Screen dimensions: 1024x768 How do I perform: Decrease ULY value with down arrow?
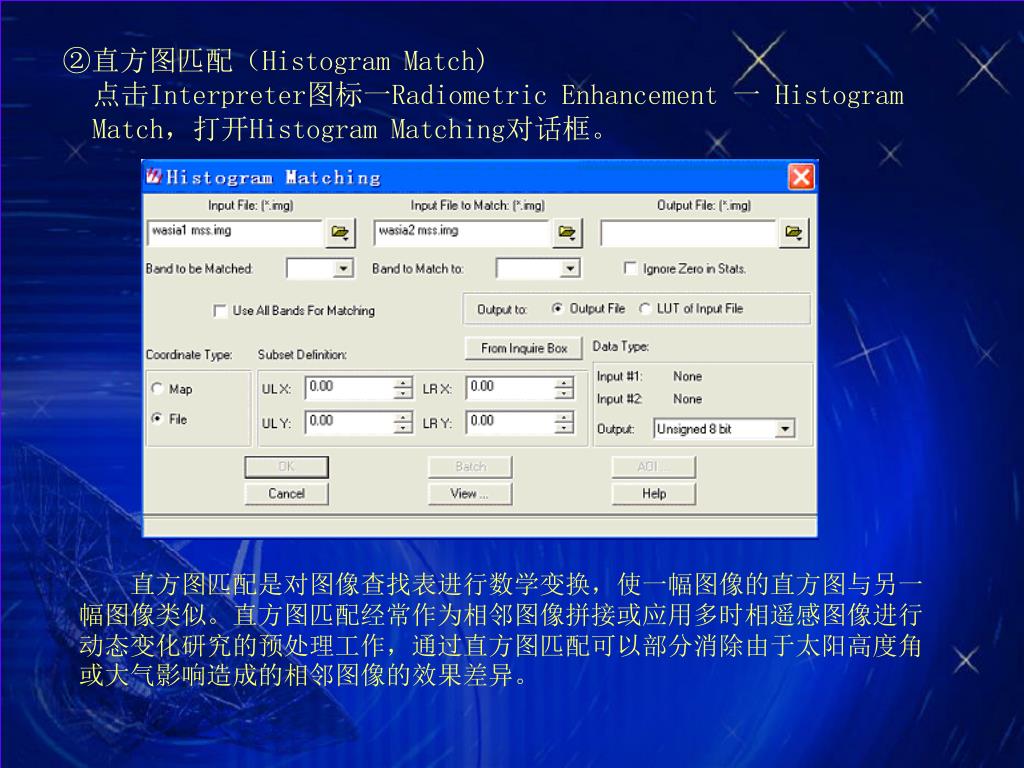point(403,427)
